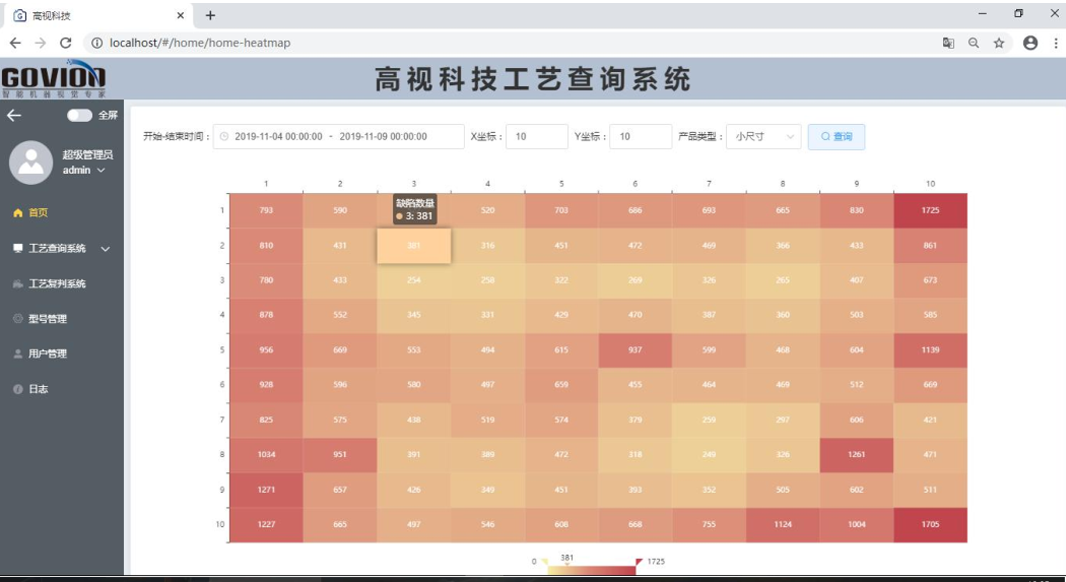Screen dimensions: 1066x582
Task: Click the heatmap cell with value 297
Action: [783, 420]
